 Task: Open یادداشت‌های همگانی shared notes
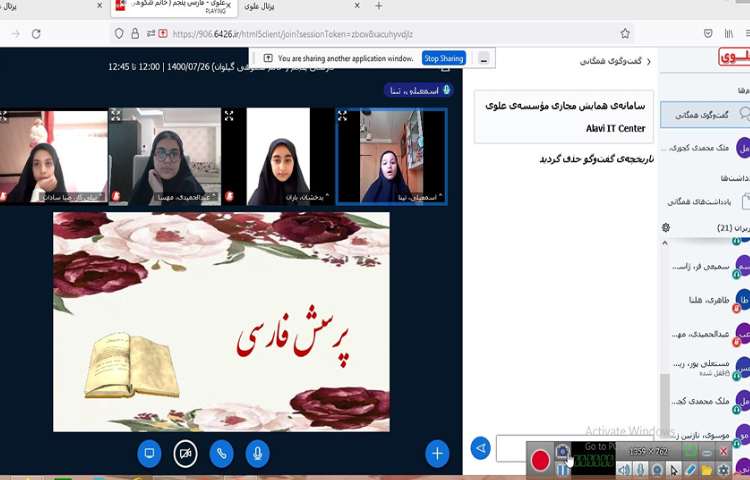tap(707, 202)
